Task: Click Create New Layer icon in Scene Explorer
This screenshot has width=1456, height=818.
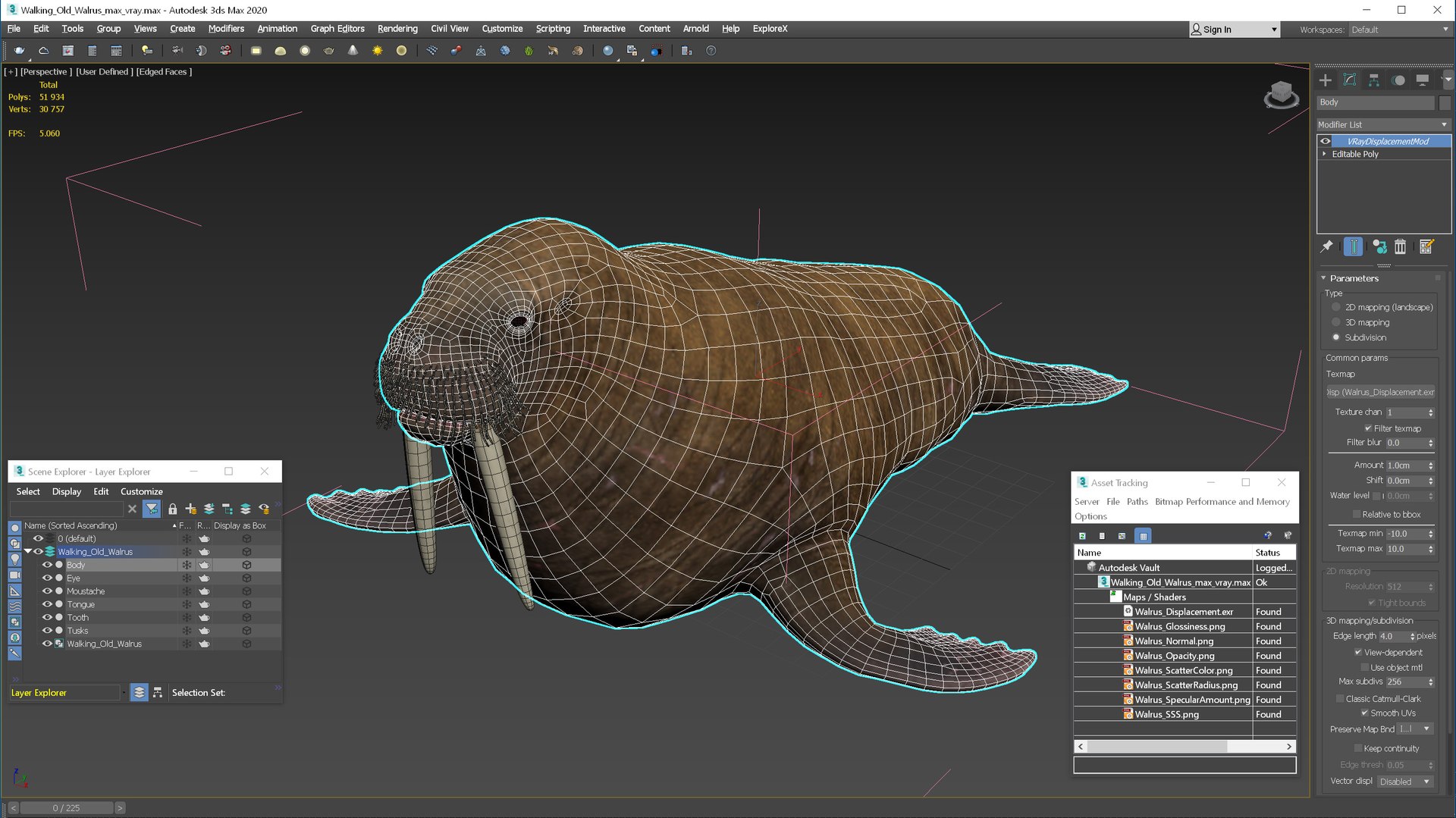Action: tap(190, 509)
